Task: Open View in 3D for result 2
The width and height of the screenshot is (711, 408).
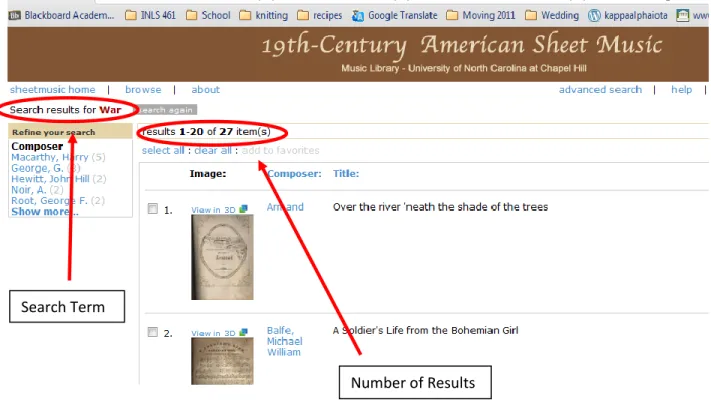Action: click(x=213, y=333)
